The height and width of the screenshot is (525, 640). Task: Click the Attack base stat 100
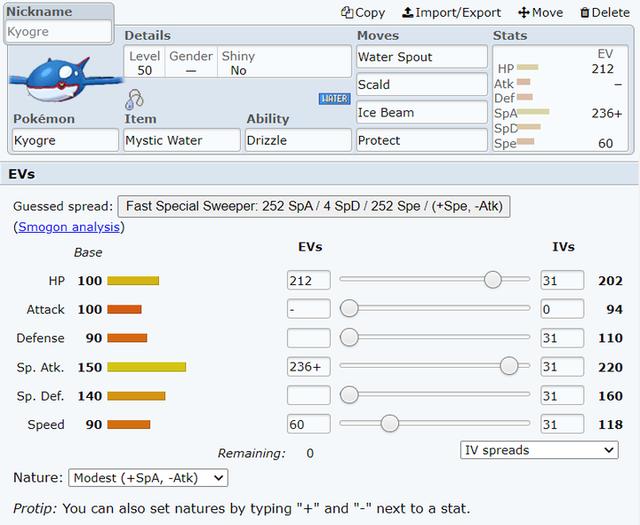tap(90, 309)
